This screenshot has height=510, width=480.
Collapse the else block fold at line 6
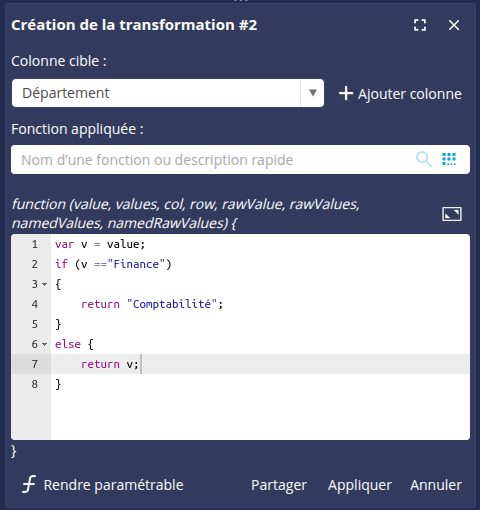[44, 344]
